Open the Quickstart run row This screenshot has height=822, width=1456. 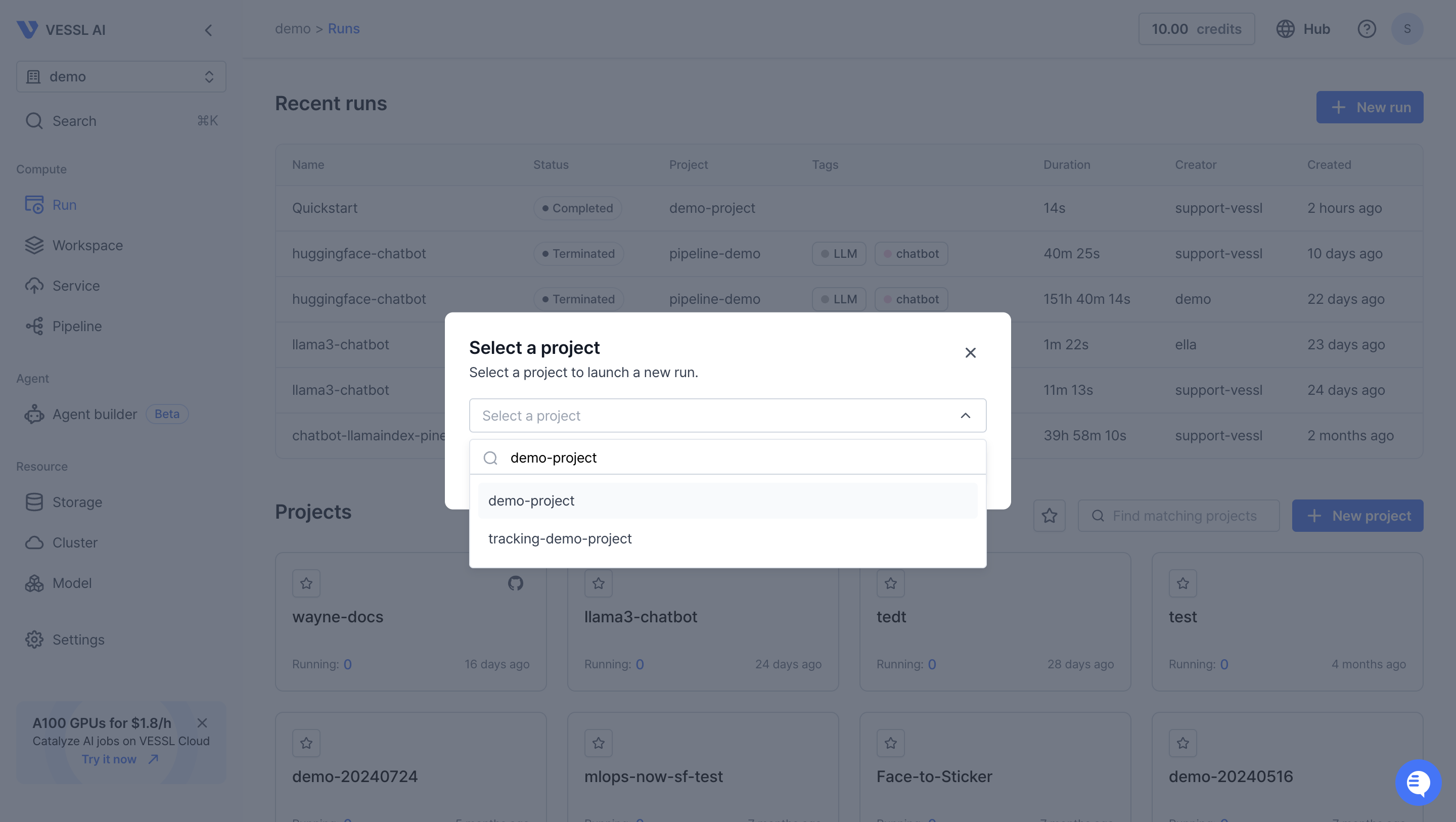849,208
